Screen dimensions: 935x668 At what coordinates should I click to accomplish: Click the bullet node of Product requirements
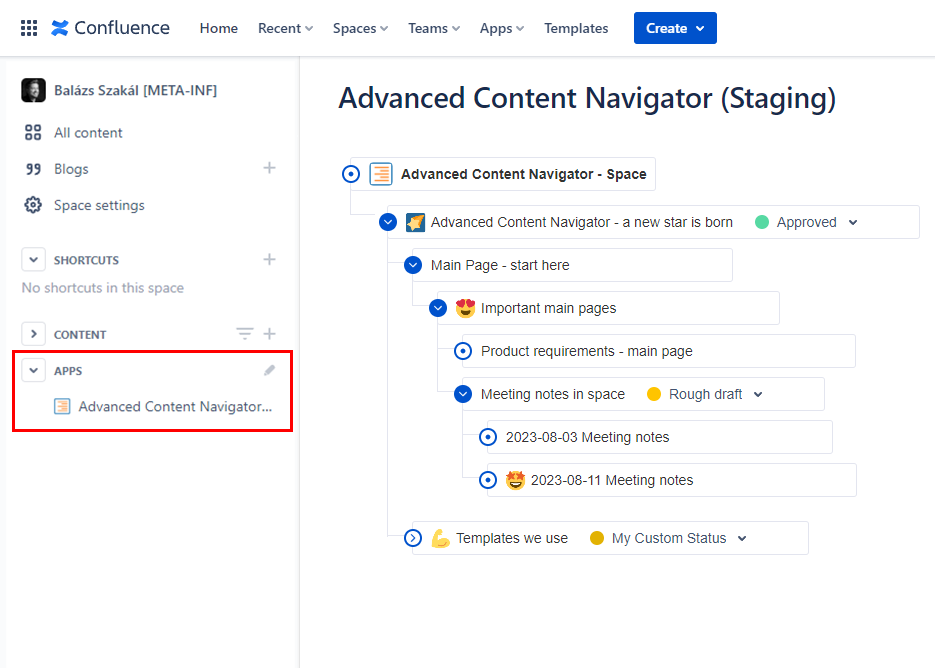point(463,351)
